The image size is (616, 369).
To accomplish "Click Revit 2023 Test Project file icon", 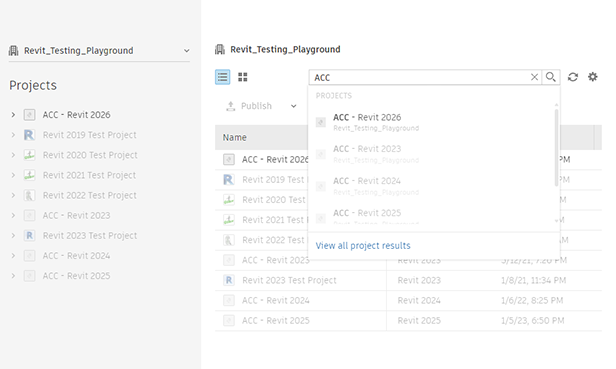I will point(229,280).
